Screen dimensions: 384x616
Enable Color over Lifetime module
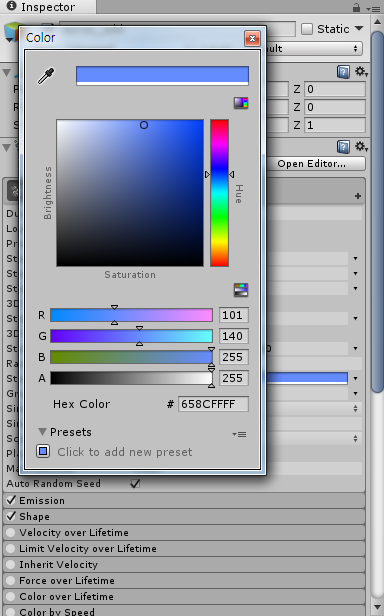pyautogui.click(x=11, y=596)
